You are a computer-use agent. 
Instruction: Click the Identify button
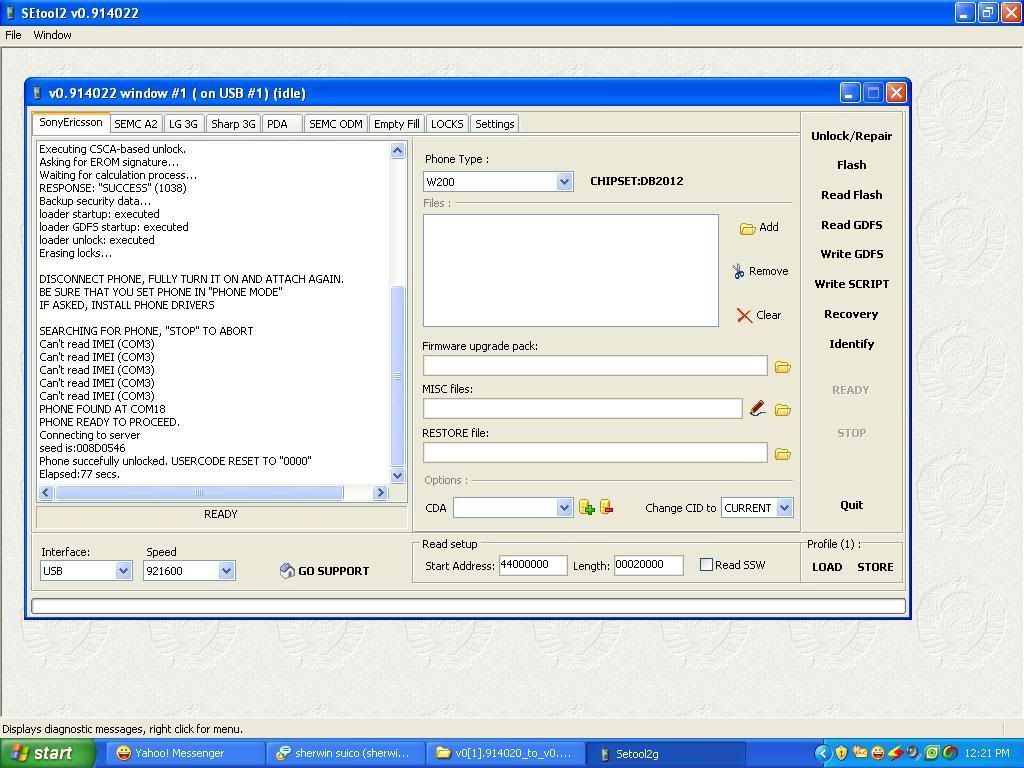851,344
